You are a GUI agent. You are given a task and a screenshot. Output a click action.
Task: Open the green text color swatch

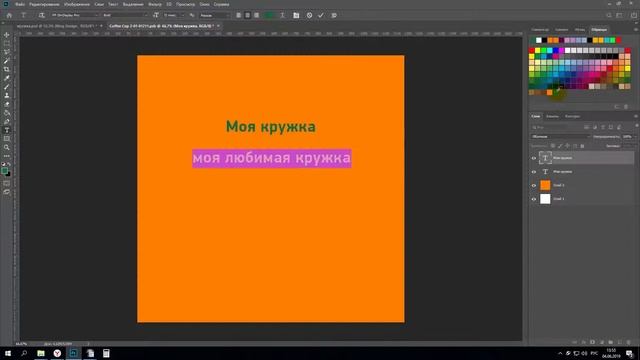(x=269, y=15)
